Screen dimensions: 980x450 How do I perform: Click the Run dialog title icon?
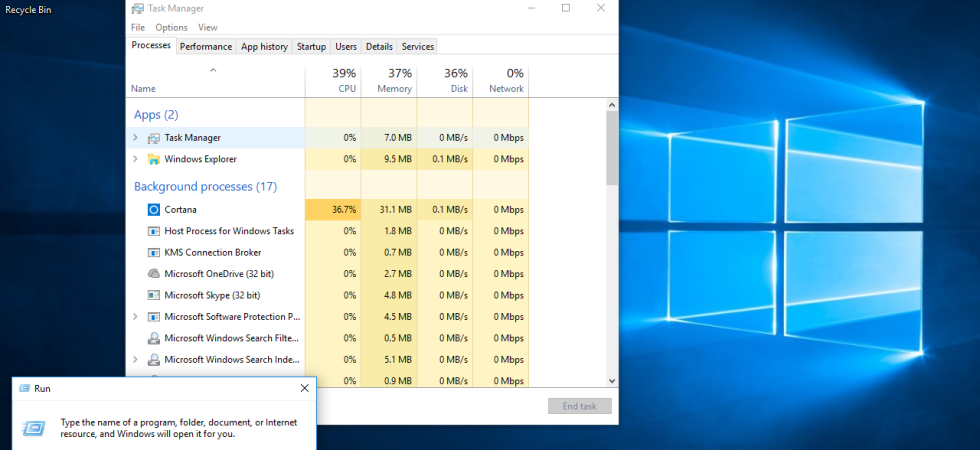point(24,388)
